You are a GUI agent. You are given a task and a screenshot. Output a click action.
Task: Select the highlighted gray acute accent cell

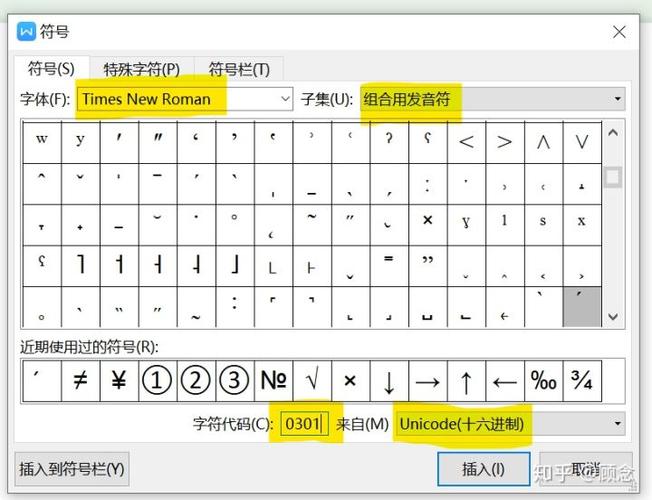click(x=582, y=307)
